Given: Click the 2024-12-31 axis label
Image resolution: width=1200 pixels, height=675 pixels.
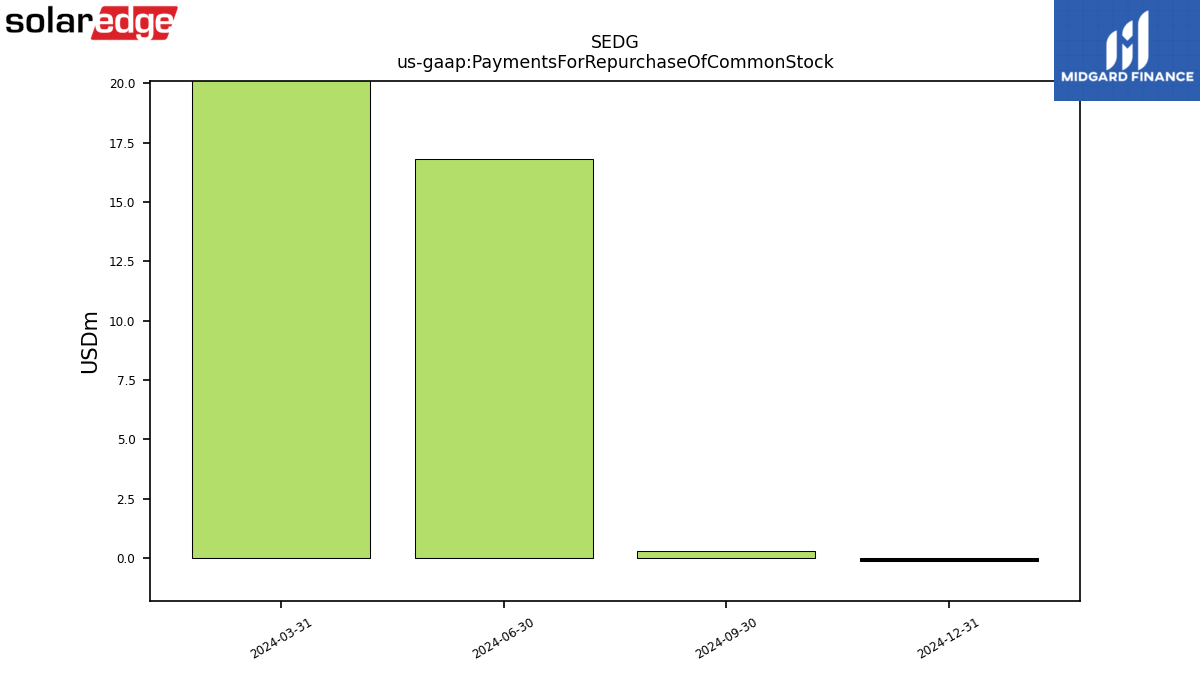Looking at the screenshot, I should (948, 639).
